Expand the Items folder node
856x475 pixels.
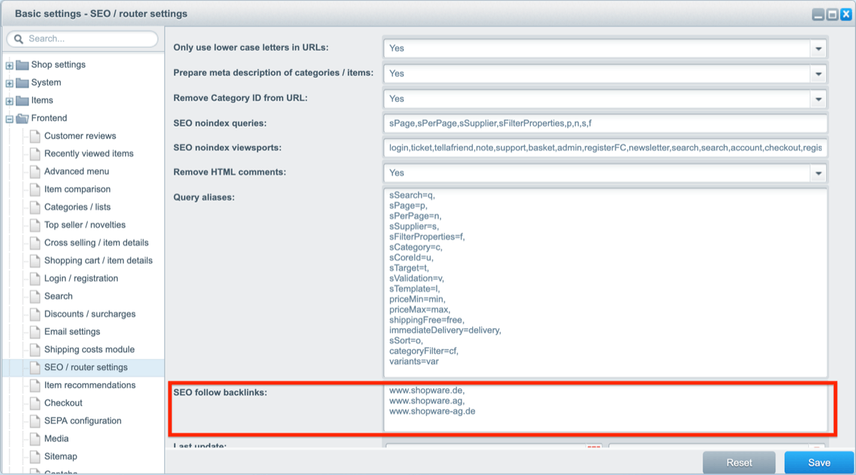9,101
